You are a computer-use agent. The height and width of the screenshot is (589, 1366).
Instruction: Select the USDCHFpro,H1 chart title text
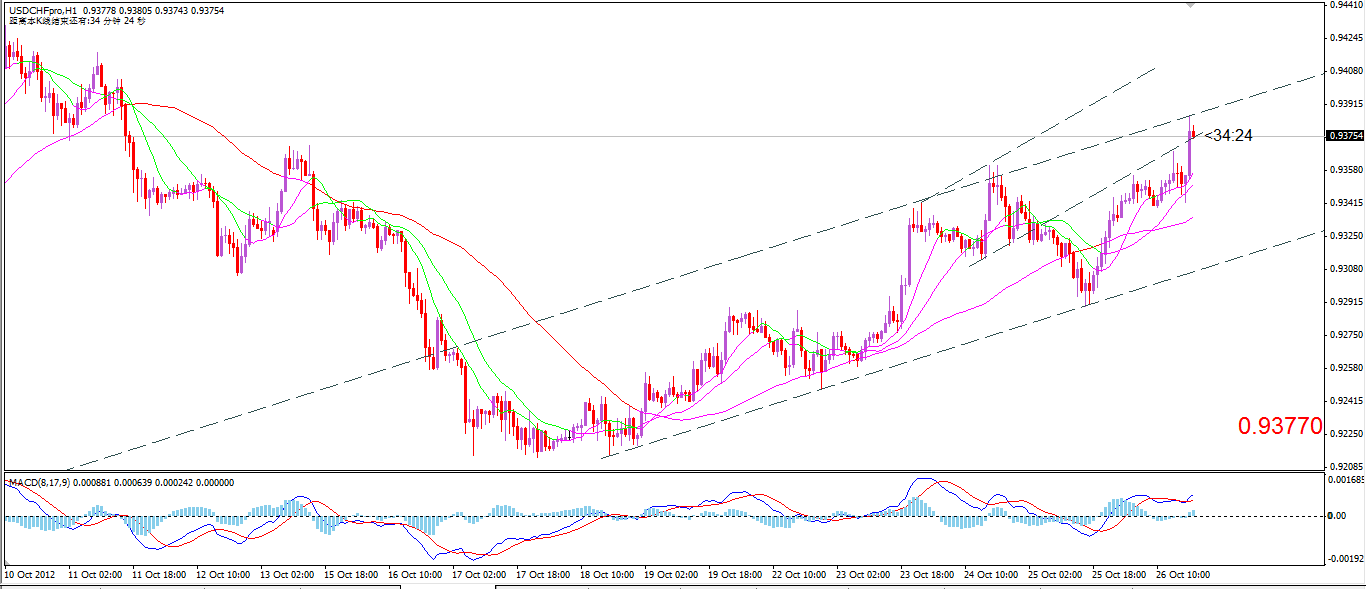click(42, 10)
